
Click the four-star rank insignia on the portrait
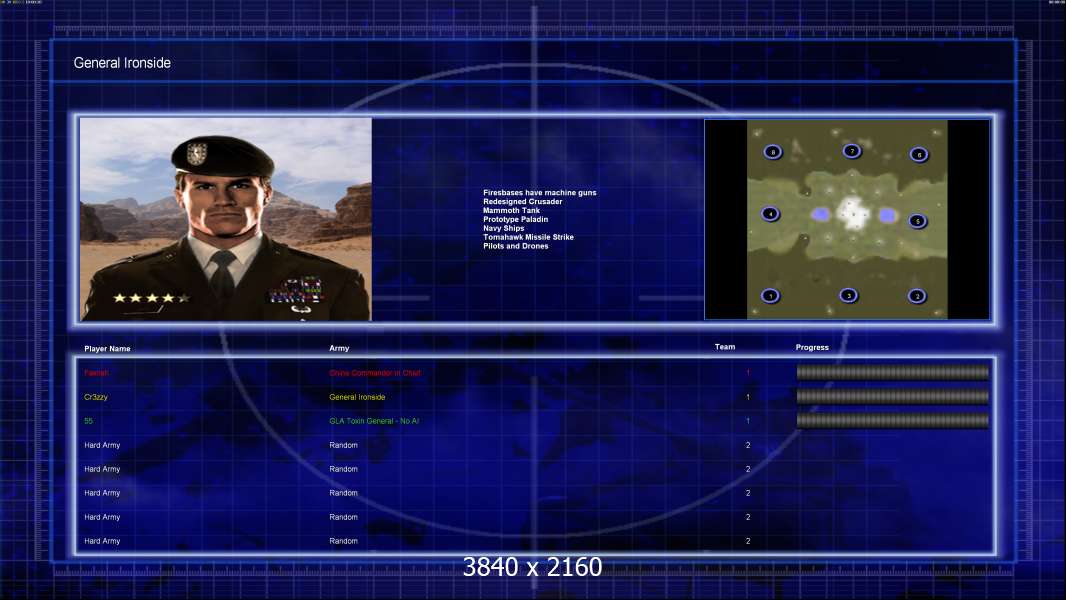[x=152, y=298]
